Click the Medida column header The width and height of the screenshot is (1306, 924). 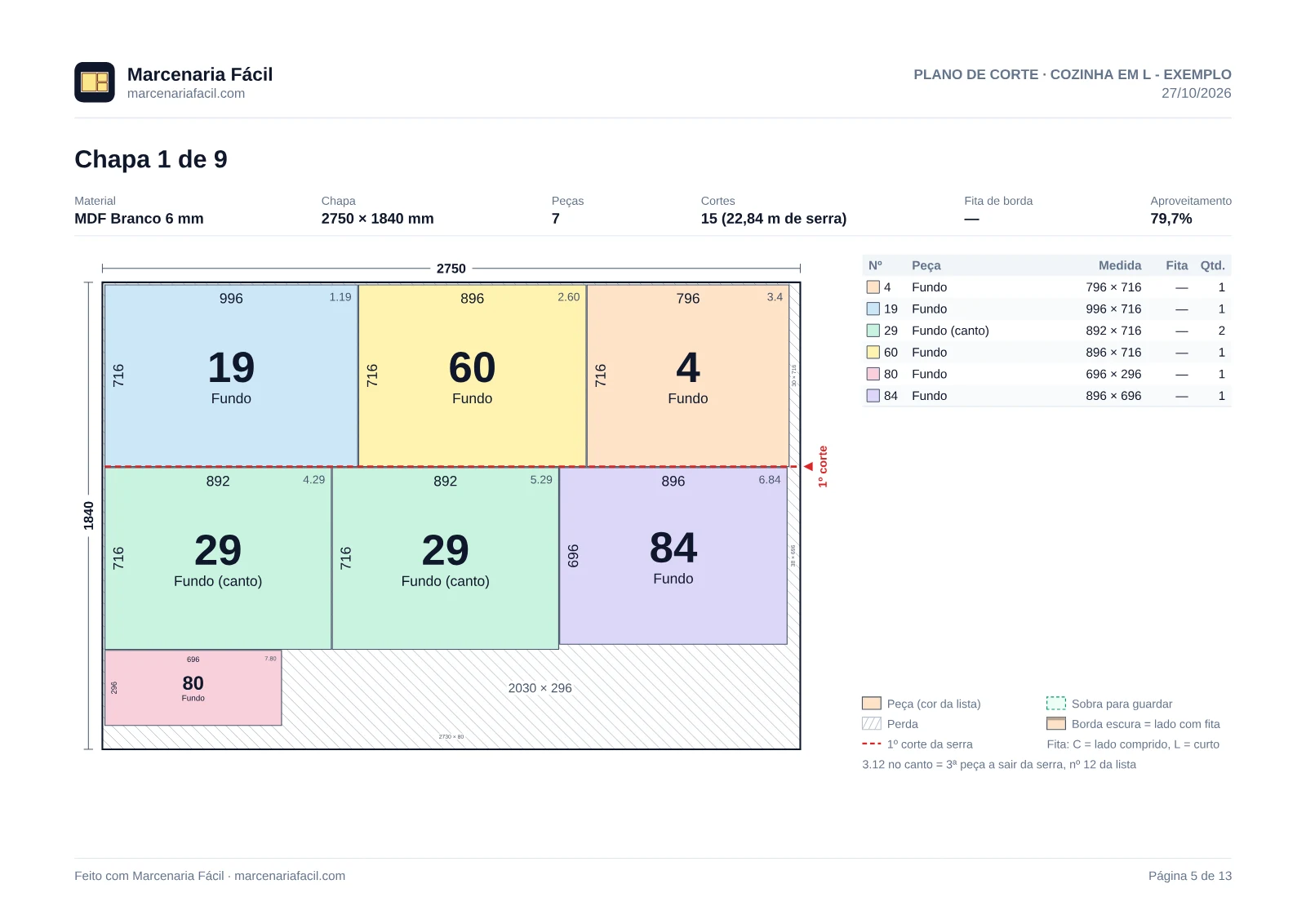1120,265
